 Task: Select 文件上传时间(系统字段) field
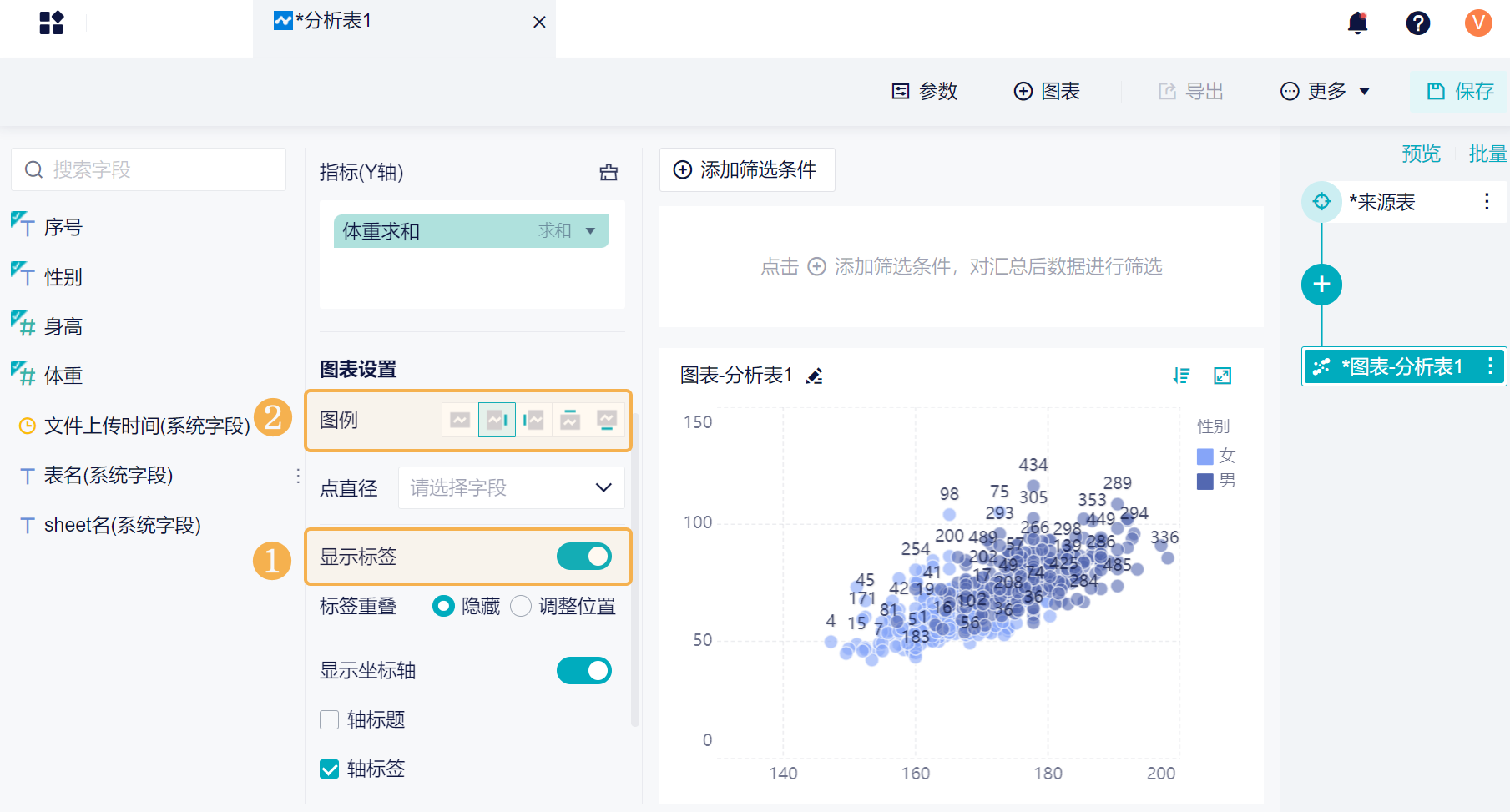[x=147, y=426]
